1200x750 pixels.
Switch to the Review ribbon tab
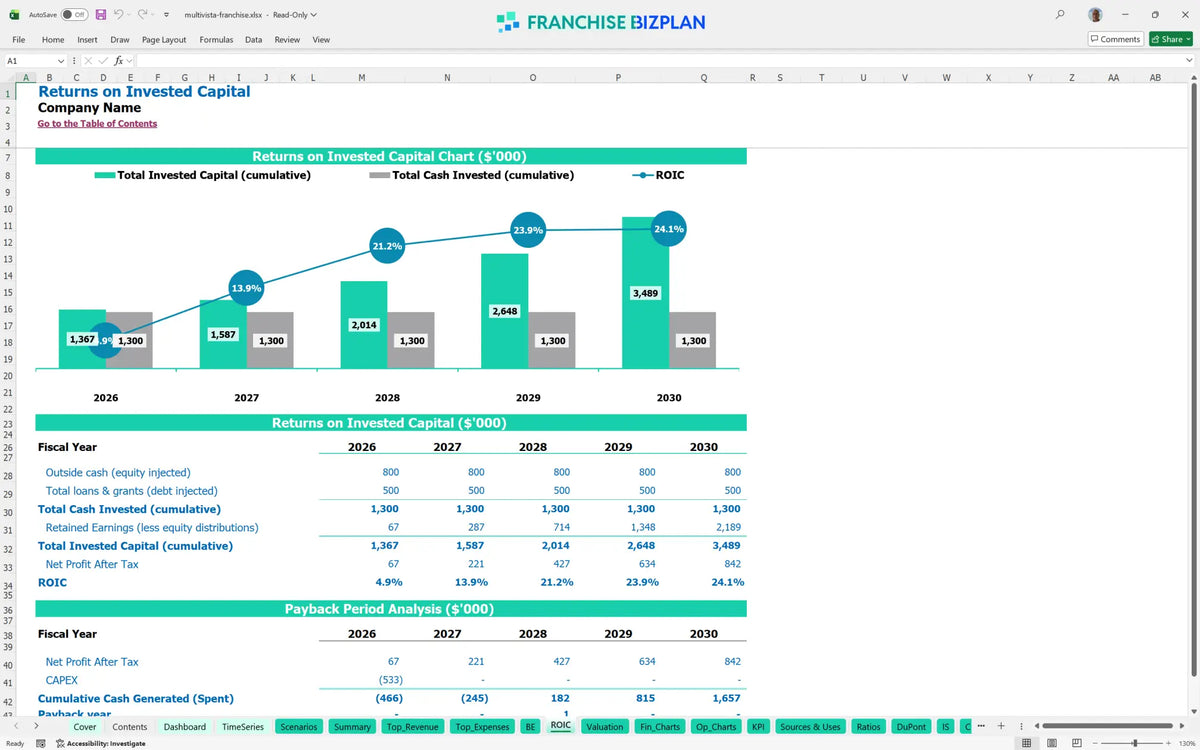pyautogui.click(x=287, y=39)
